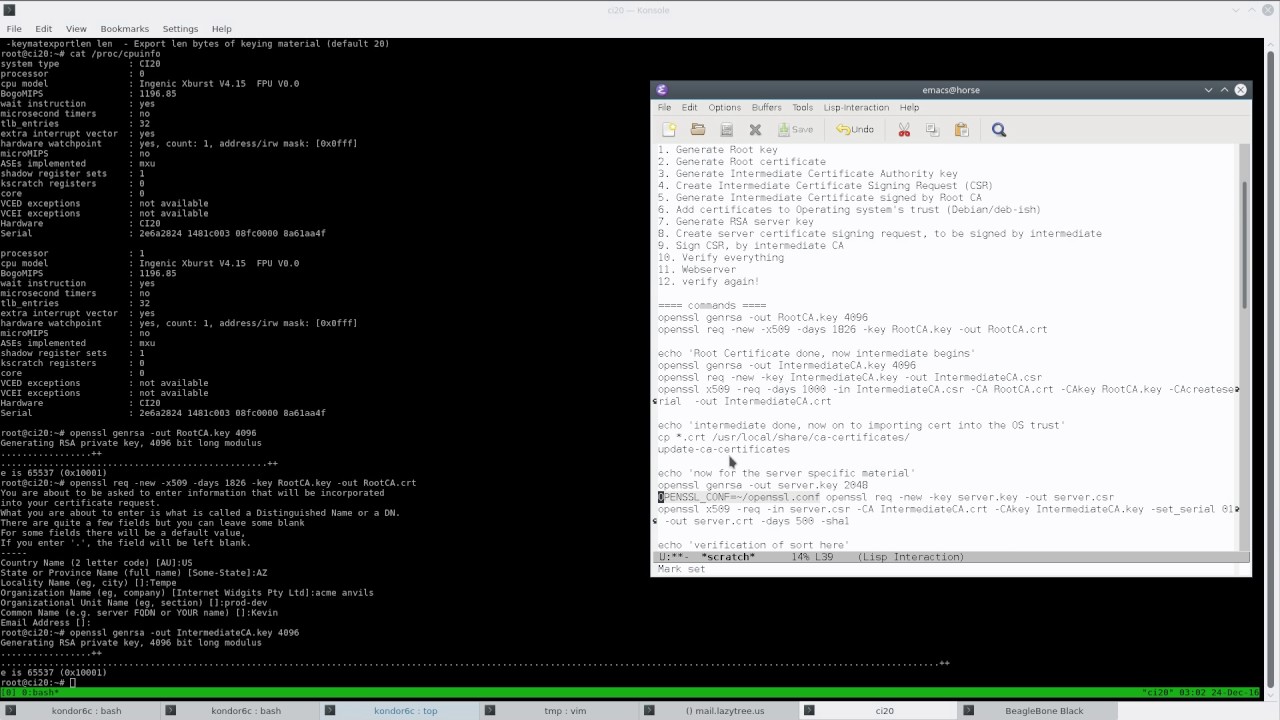The width and height of the screenshot is (1280, 720).
Task: Click '12. verify again!' line in Emacs
Action: [x=708, y=282]
